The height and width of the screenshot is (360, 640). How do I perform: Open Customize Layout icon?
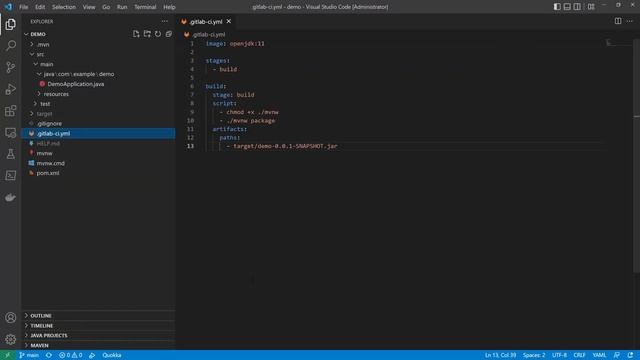[591, 7]
